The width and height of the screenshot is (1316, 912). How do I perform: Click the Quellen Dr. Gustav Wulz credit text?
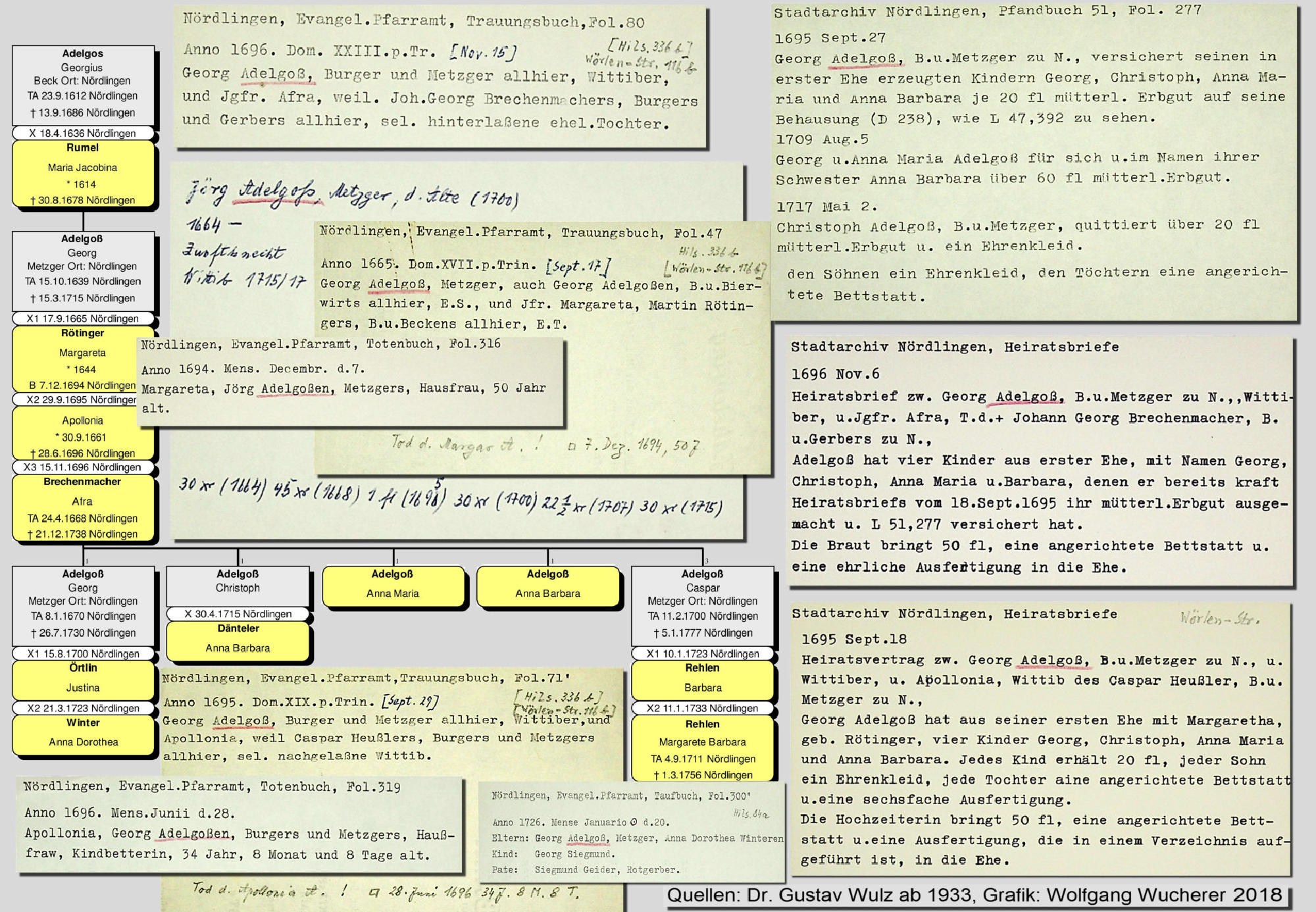point(974,896)
